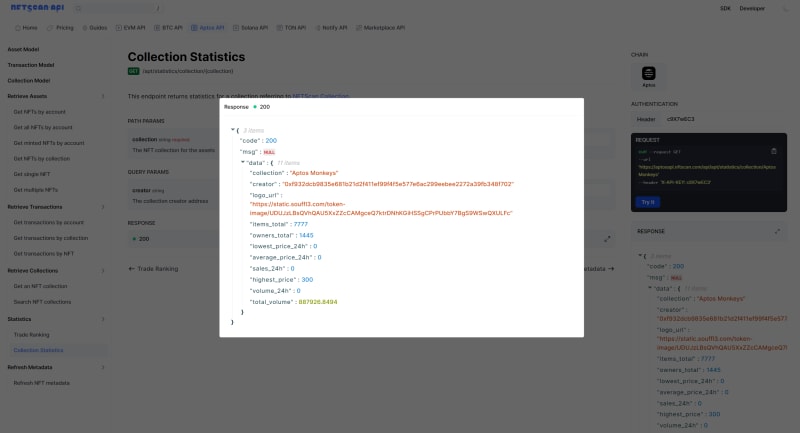Switch to the Solana API tab
This screenshot has height=433, width=800.
pos(251,28)
